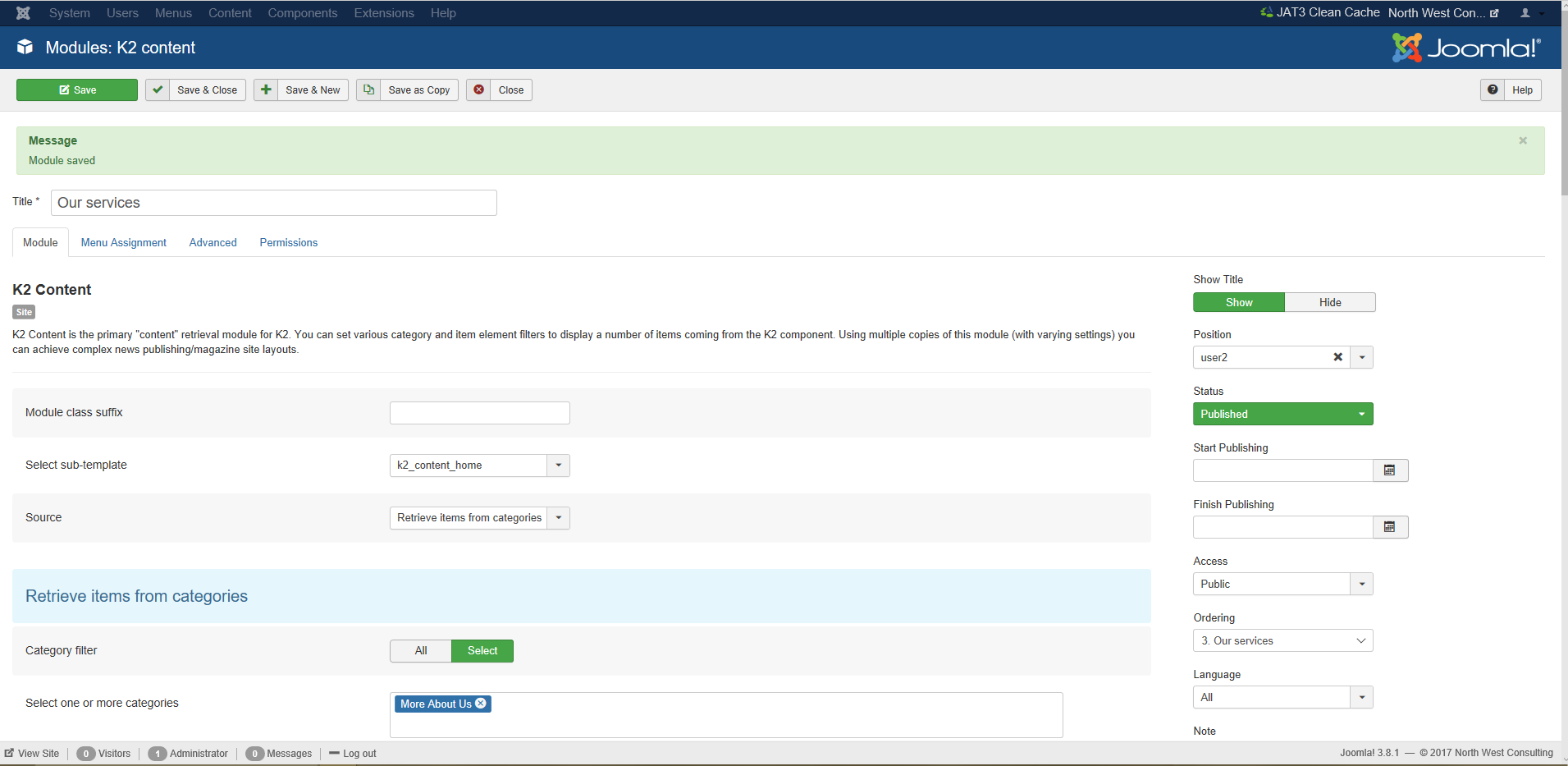Click the Finish Publishing date field
Screen dimensions: 1568x766
pos(1282,527)
